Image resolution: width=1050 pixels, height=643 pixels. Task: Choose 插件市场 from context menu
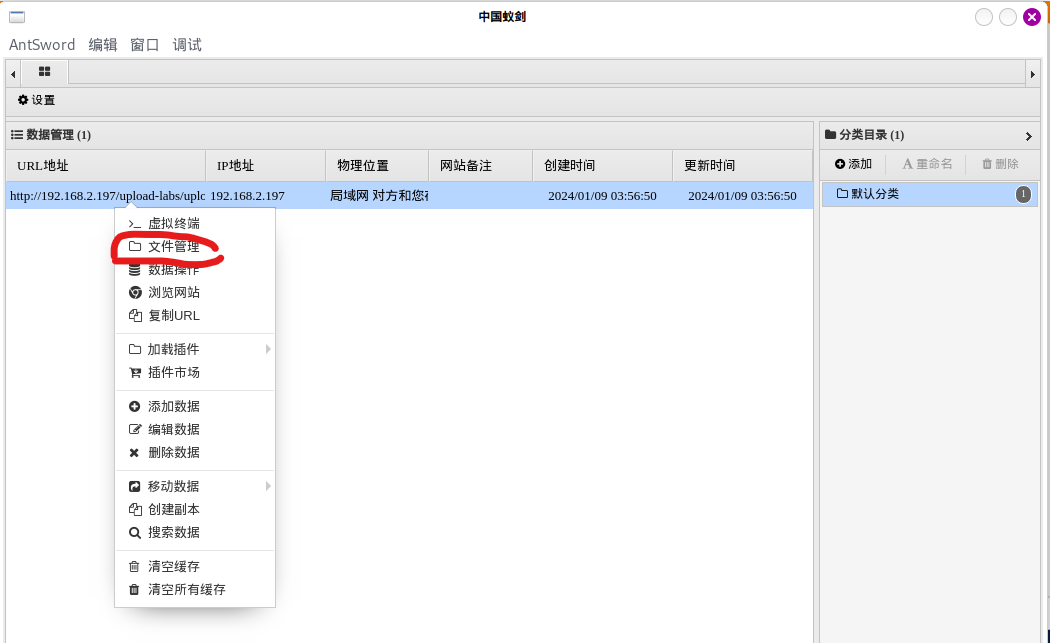click(x=195, y=372)
